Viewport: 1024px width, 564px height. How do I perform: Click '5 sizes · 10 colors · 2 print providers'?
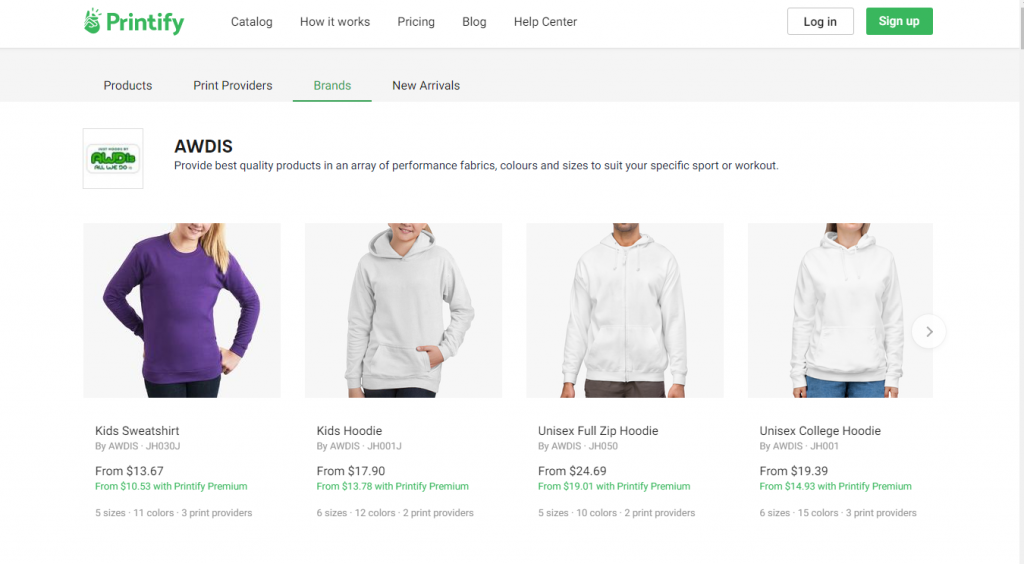tap(616, 513)
